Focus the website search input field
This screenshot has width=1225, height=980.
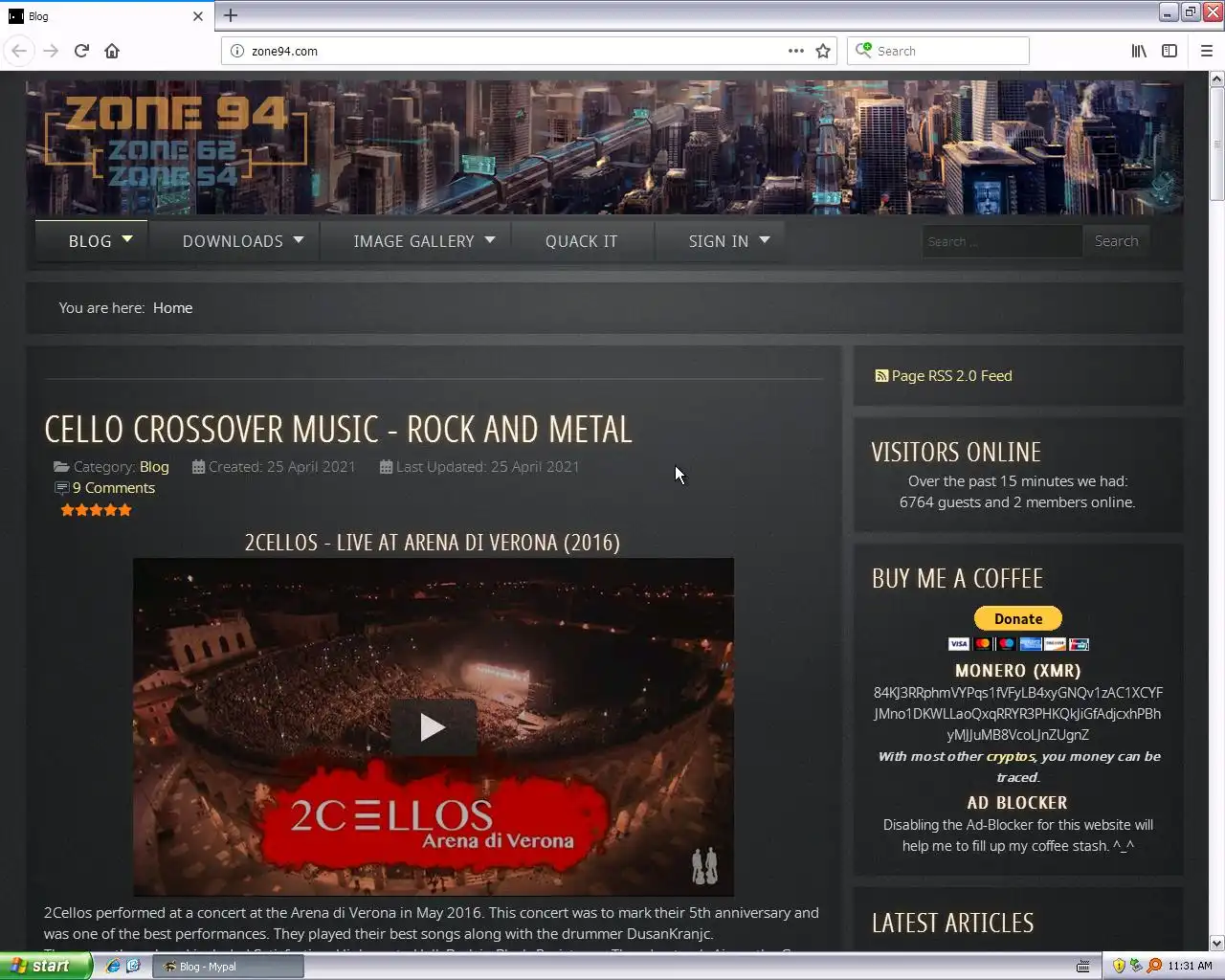[x=1001, y=241]
